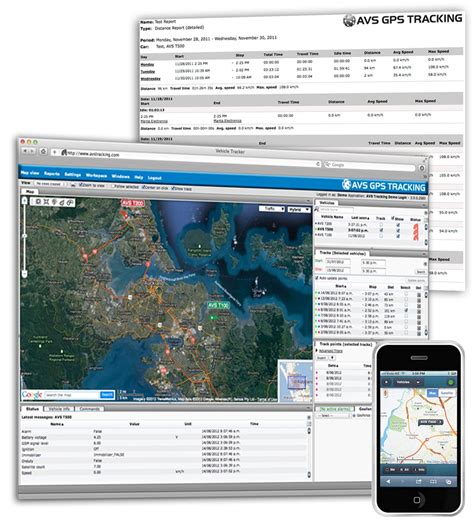Enable the Follow selected checkbox
The width and height of the screenshot is (474, 525).
pos(113,186)
